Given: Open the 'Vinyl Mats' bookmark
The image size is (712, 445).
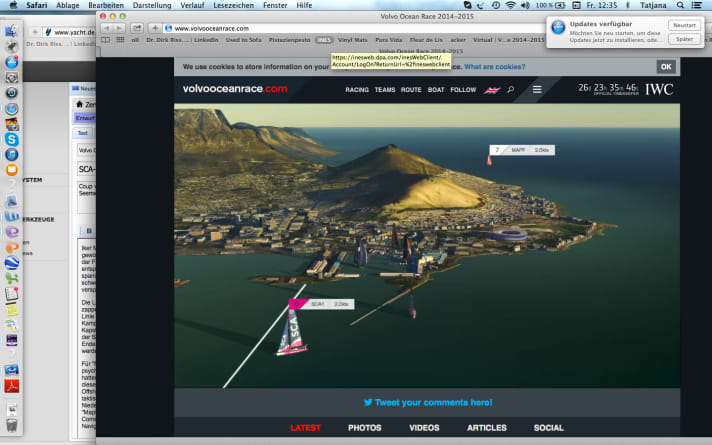Looking at the screenshot, I should [x=353, y=40].
